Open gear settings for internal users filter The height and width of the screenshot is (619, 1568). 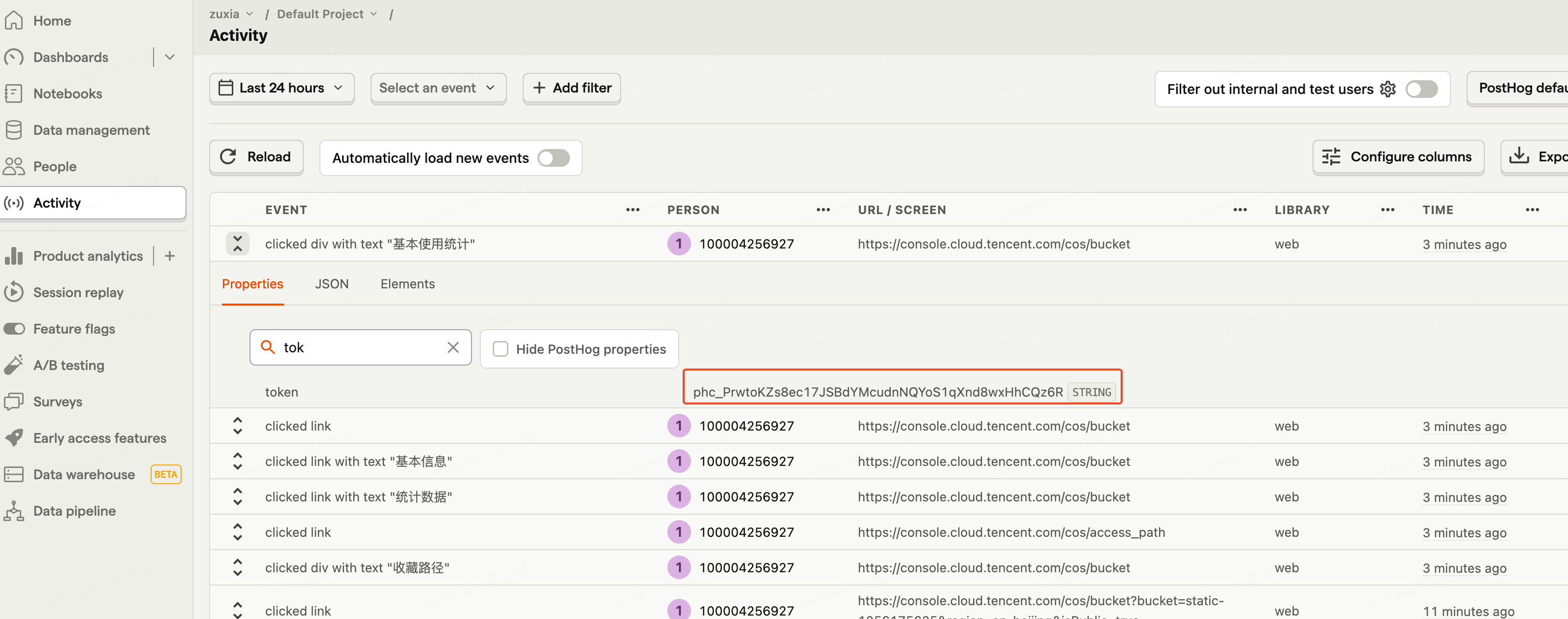click(x=1387, y=90)
